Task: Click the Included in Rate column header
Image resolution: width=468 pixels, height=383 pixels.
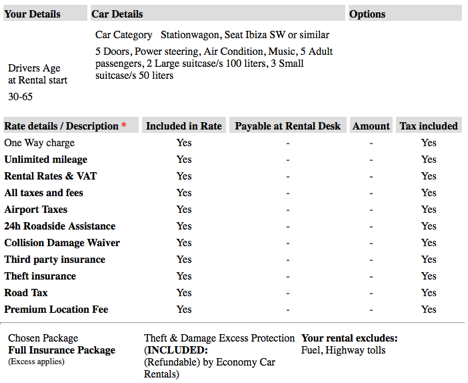Action: [x=184, y=126]
